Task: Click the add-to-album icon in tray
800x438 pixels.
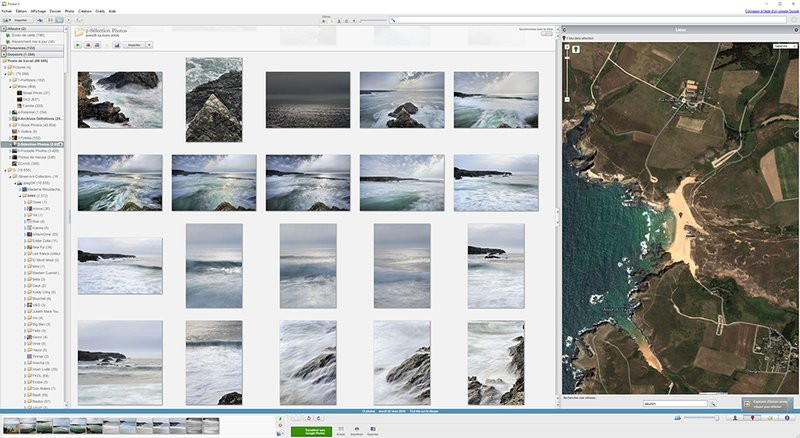Action: click(x=280, y=433)
